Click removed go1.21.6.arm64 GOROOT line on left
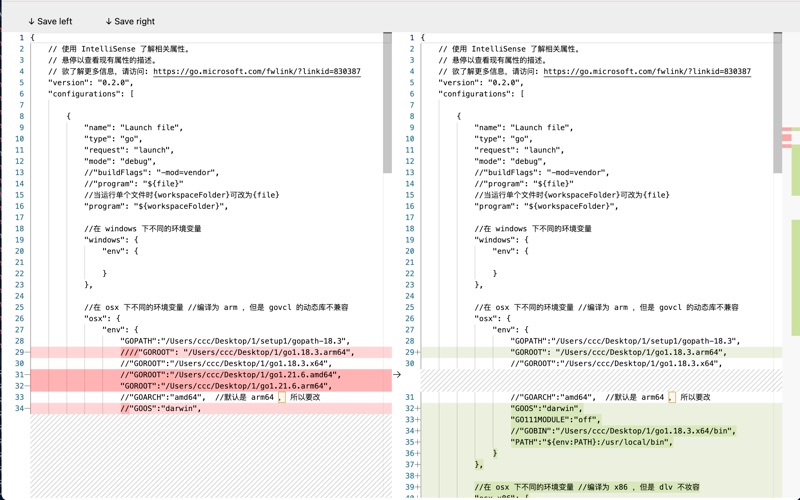The image size is (800, 500). point(240,386)
